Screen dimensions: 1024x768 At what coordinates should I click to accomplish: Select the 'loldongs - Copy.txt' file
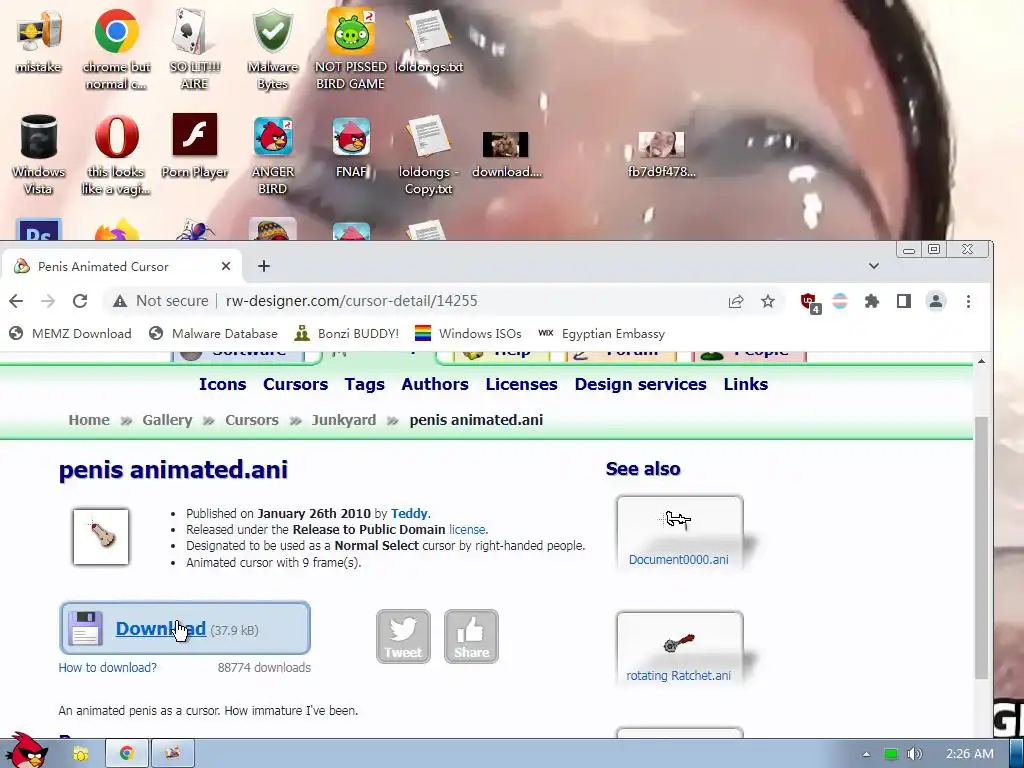click(x=428, y=155)
